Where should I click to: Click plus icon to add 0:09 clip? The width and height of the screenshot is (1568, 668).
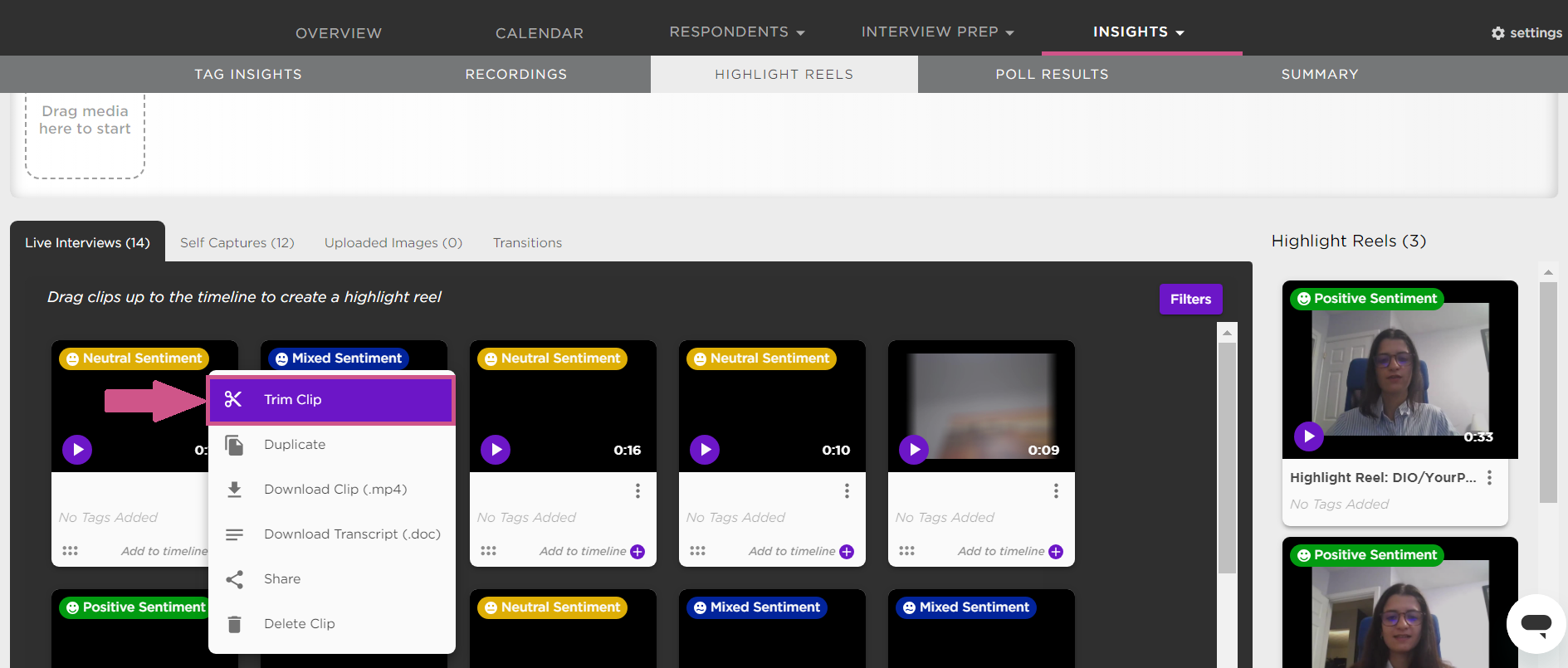click(1056, 552)
